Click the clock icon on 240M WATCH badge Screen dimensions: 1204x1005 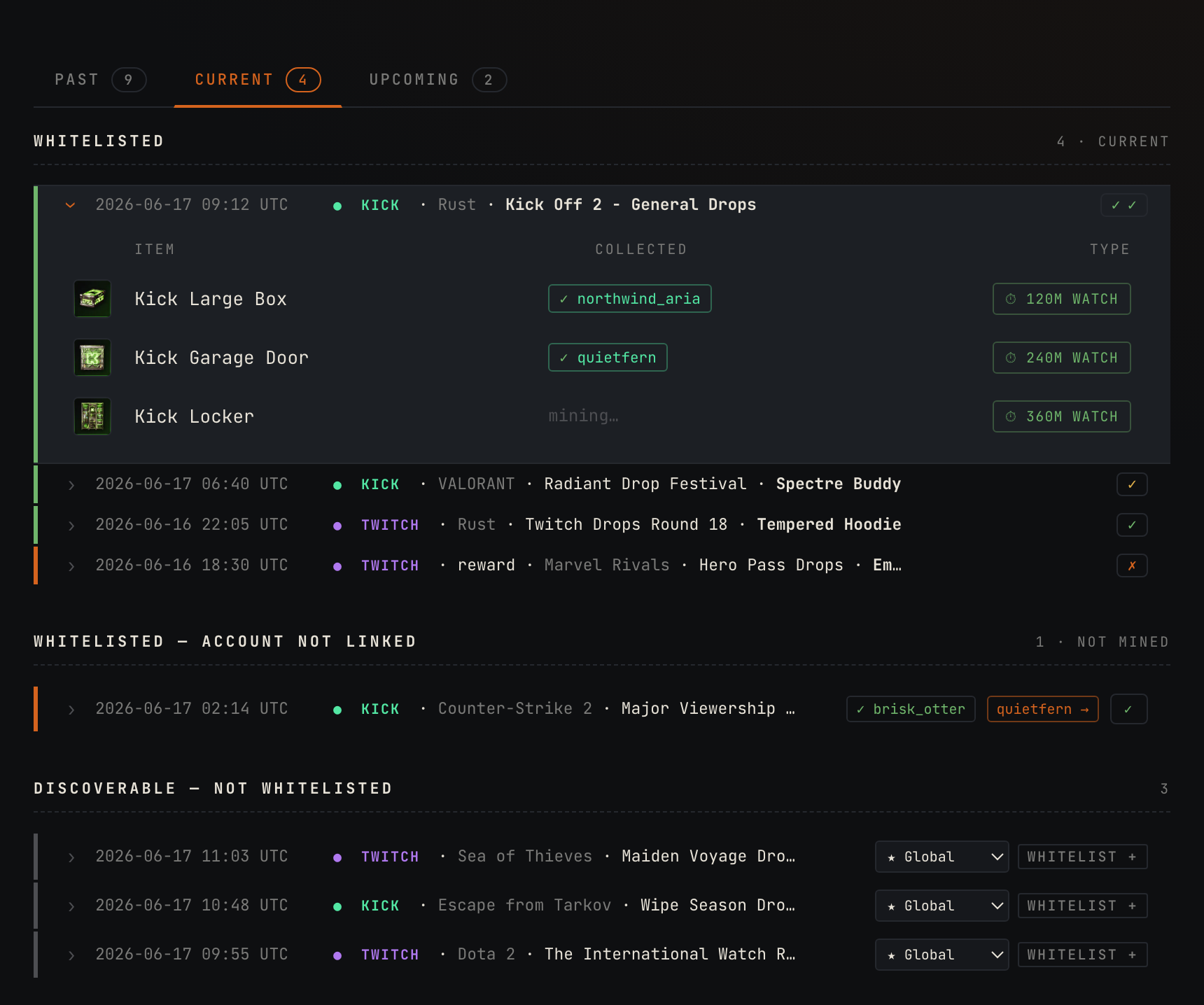pos(1011,358)
